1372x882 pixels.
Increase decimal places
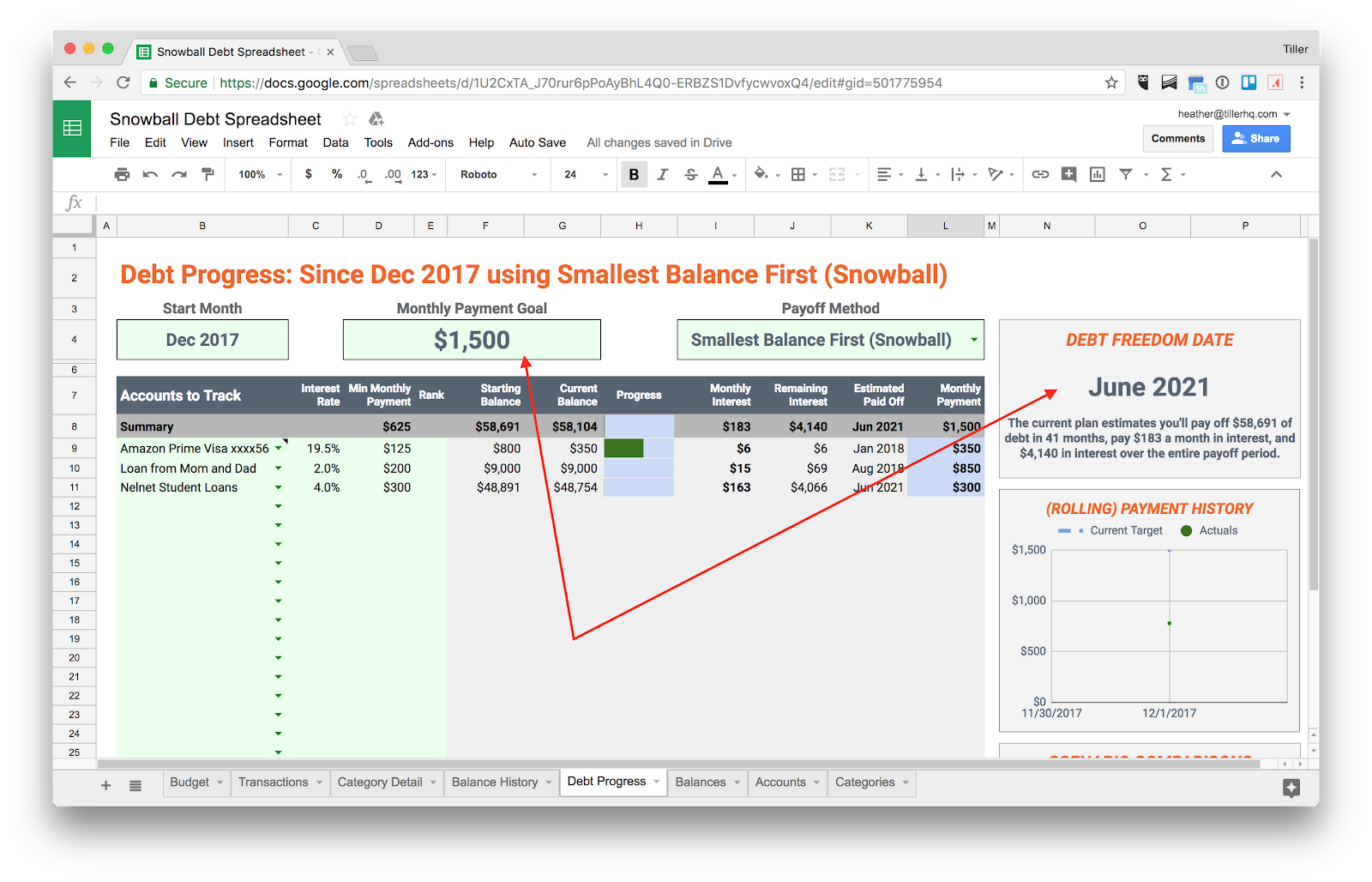click(x=393, y=174)
